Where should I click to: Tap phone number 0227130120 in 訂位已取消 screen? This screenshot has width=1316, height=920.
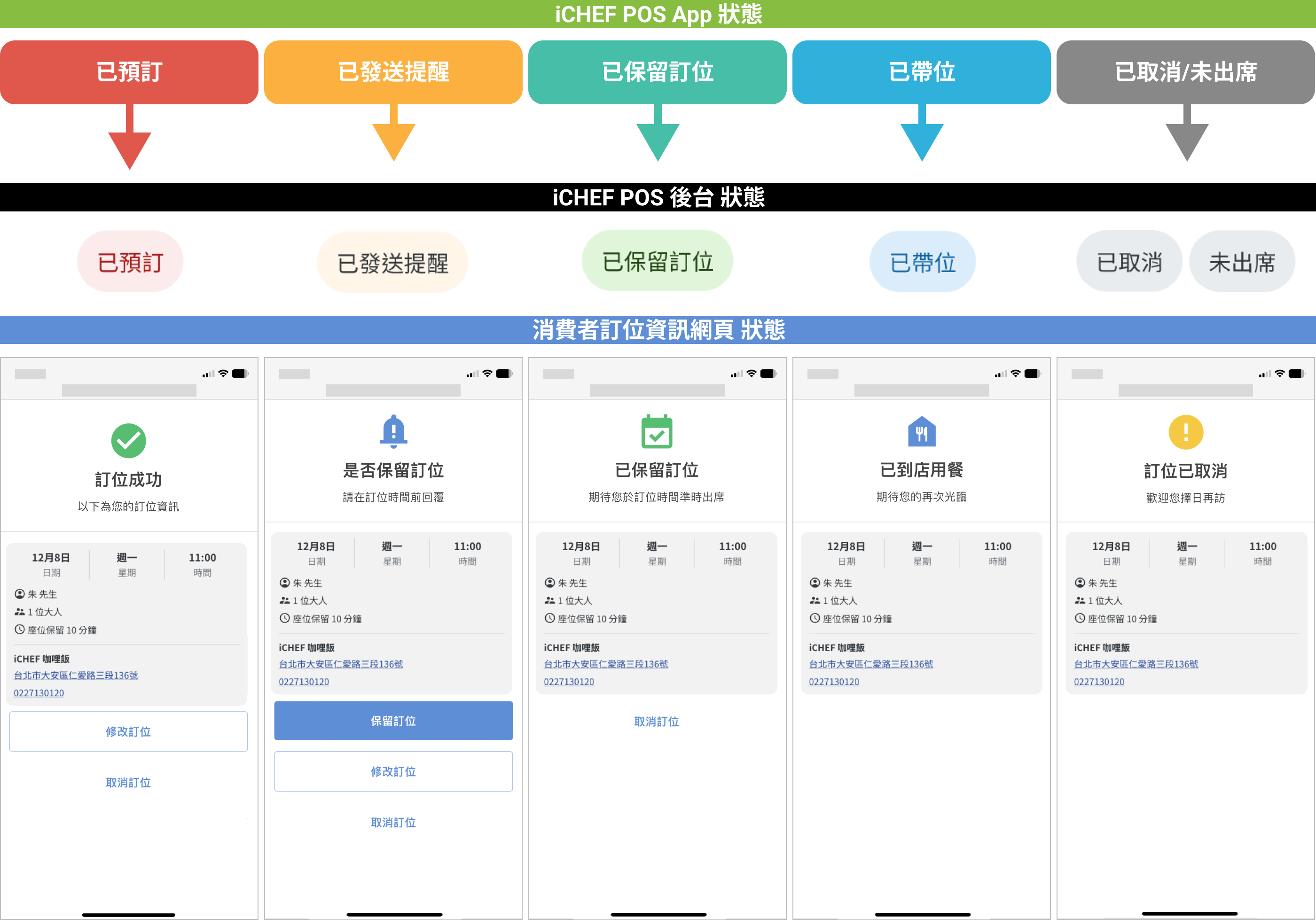1099,682
